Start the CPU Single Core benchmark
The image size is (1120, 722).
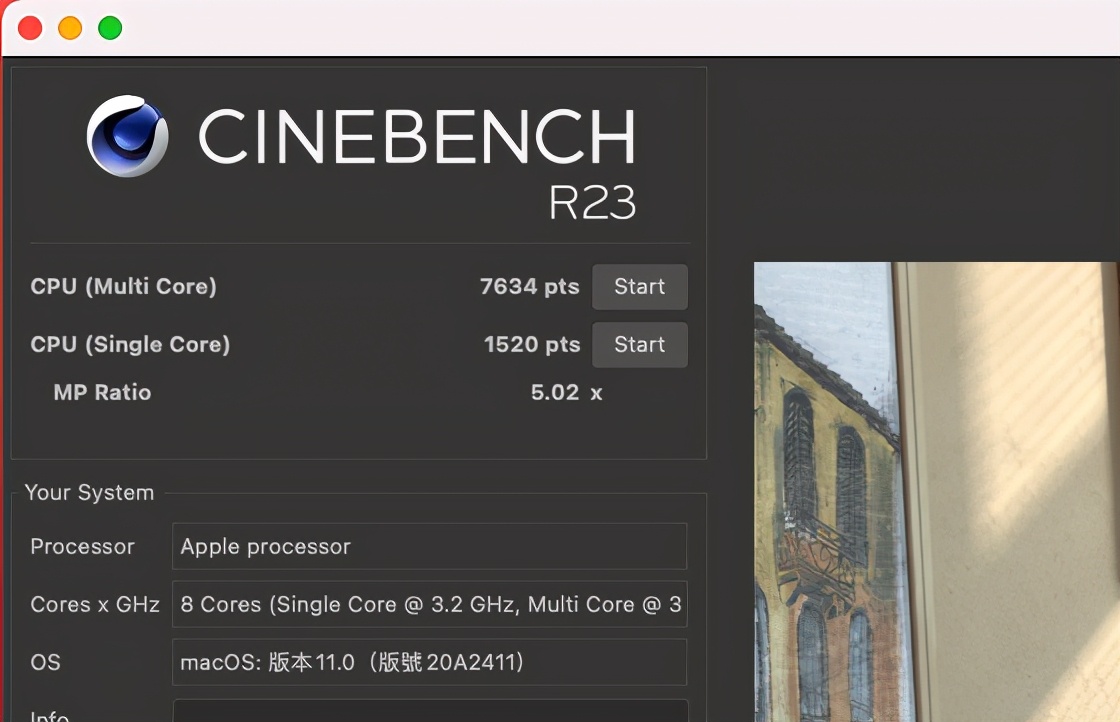pyautogui.click(x=639, y=345)
